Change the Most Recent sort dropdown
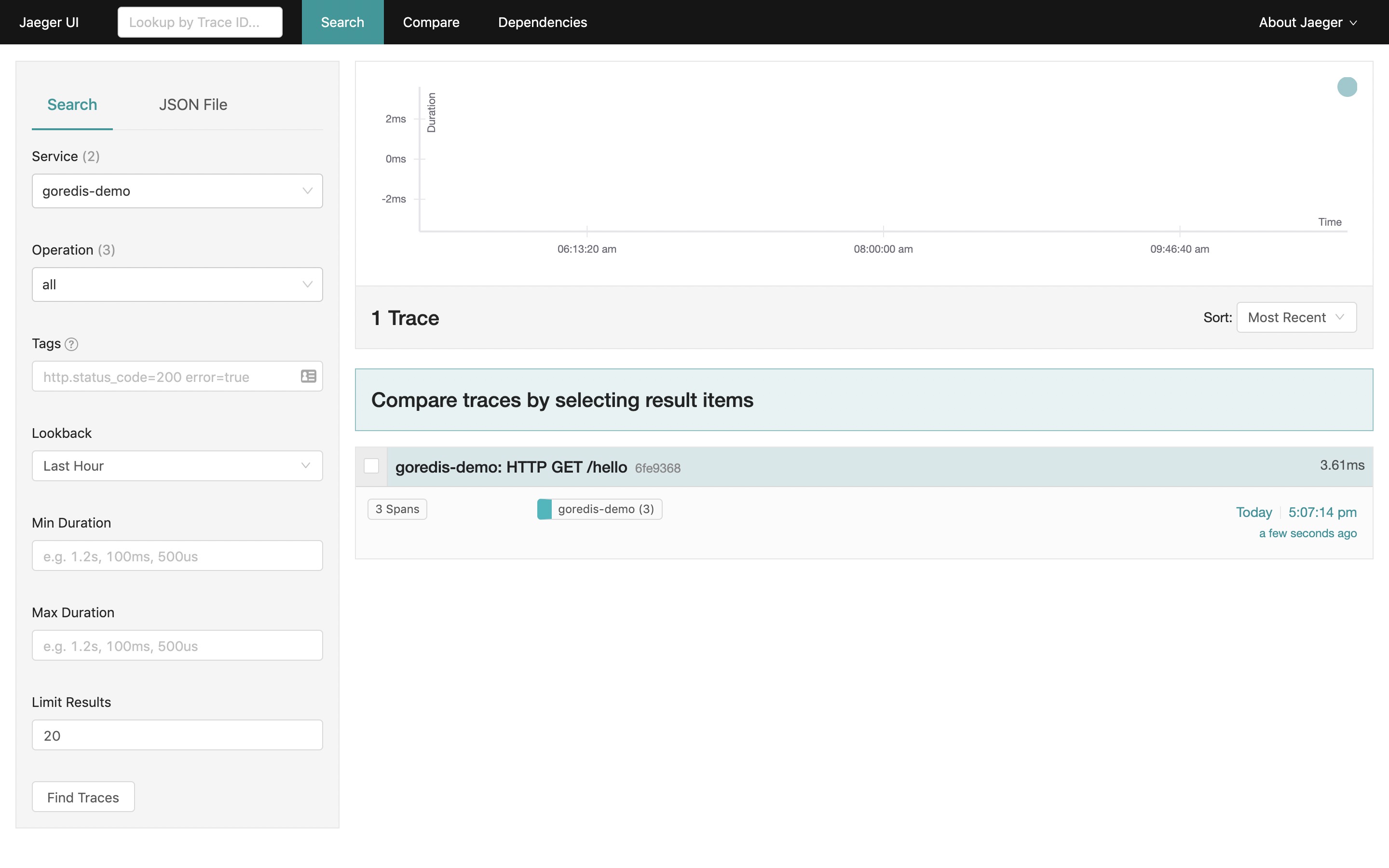Screen dimensions: 1389x868 pos(1295,317)
